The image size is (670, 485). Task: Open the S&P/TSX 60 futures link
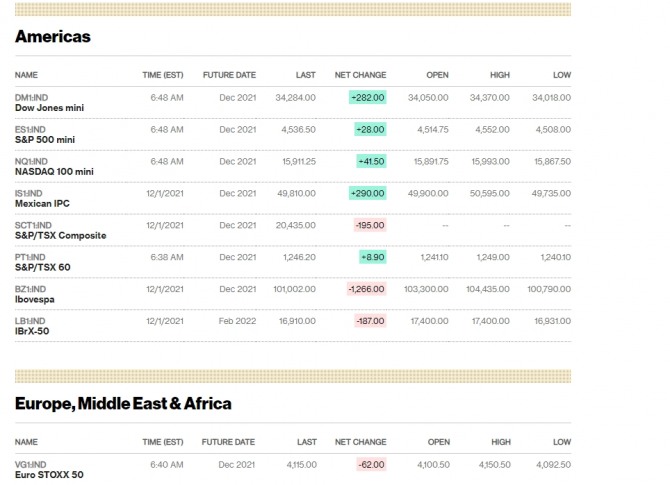(x=41, y=267)
